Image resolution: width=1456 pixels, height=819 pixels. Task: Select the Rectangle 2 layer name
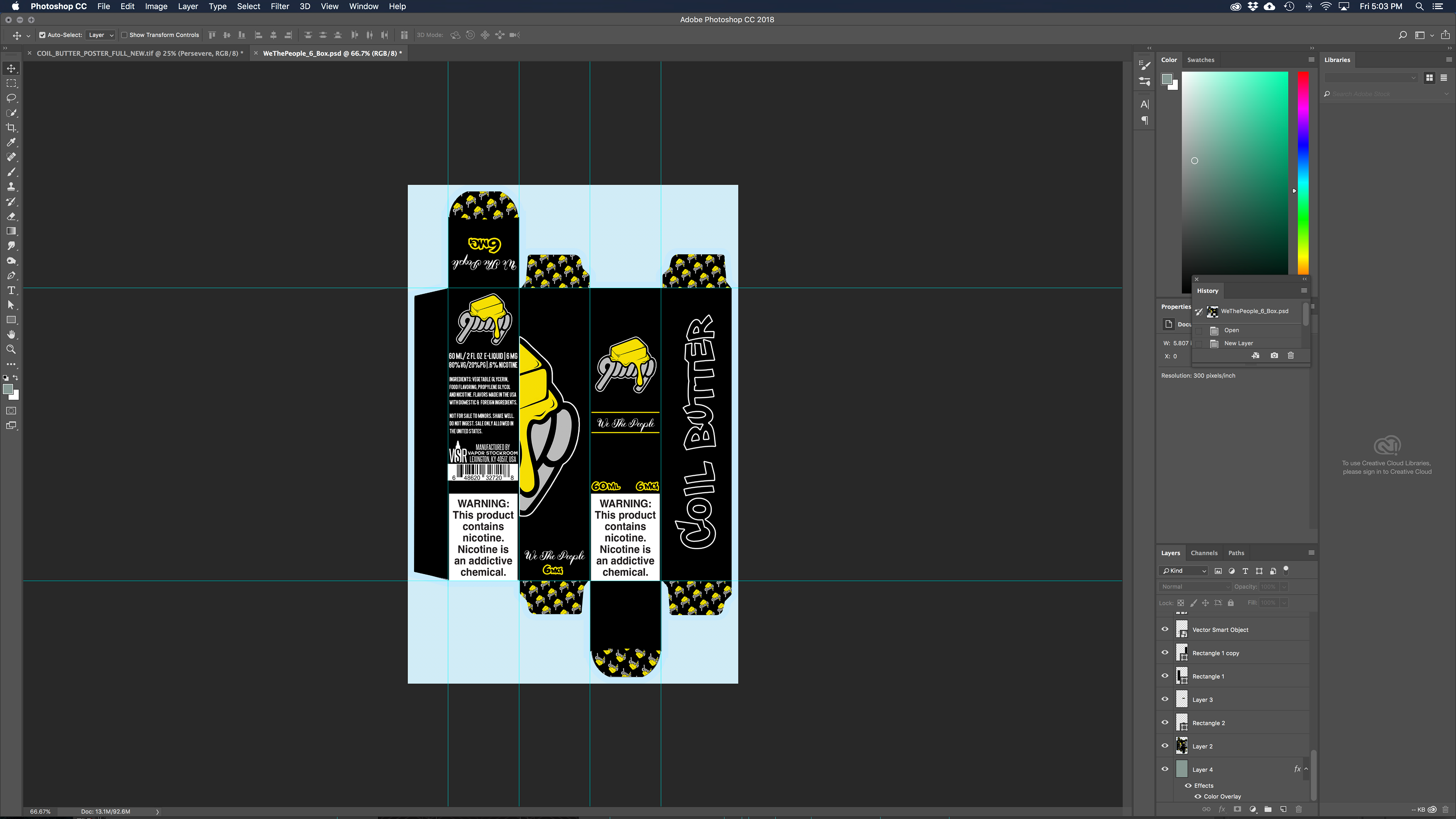[x=1208, y=723]
